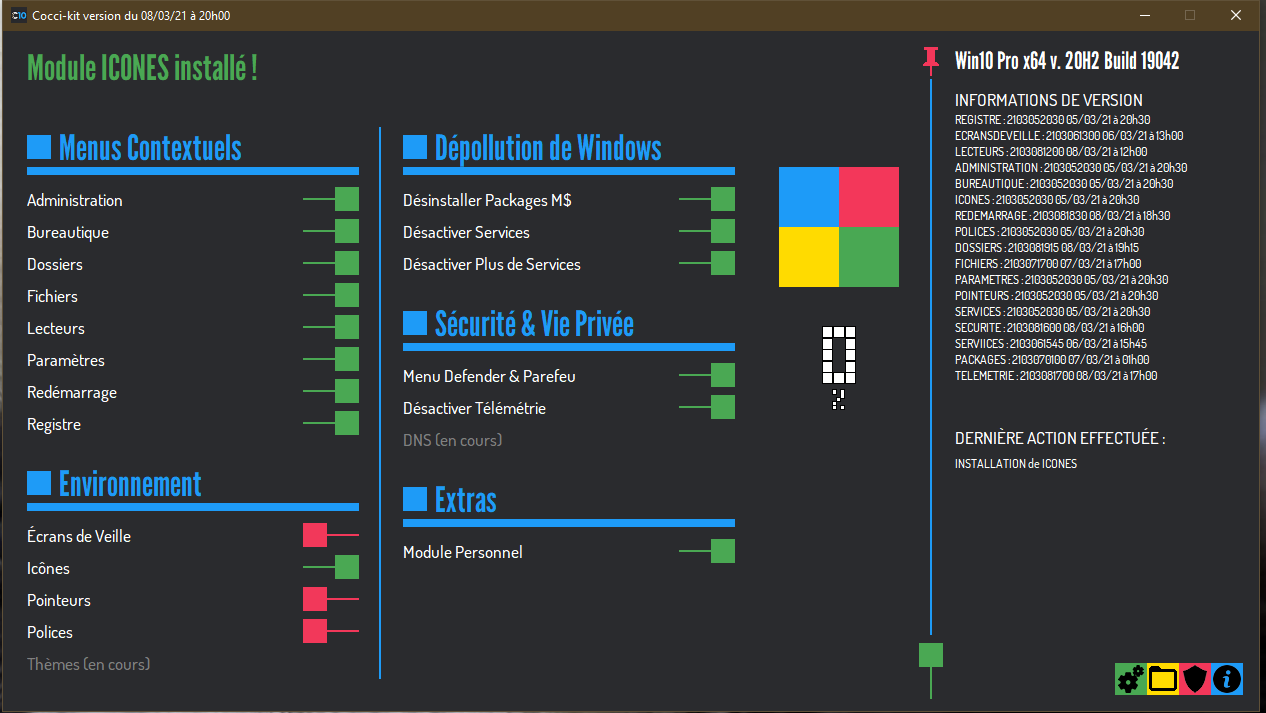Click the red pushpin icon

point(931,60)
